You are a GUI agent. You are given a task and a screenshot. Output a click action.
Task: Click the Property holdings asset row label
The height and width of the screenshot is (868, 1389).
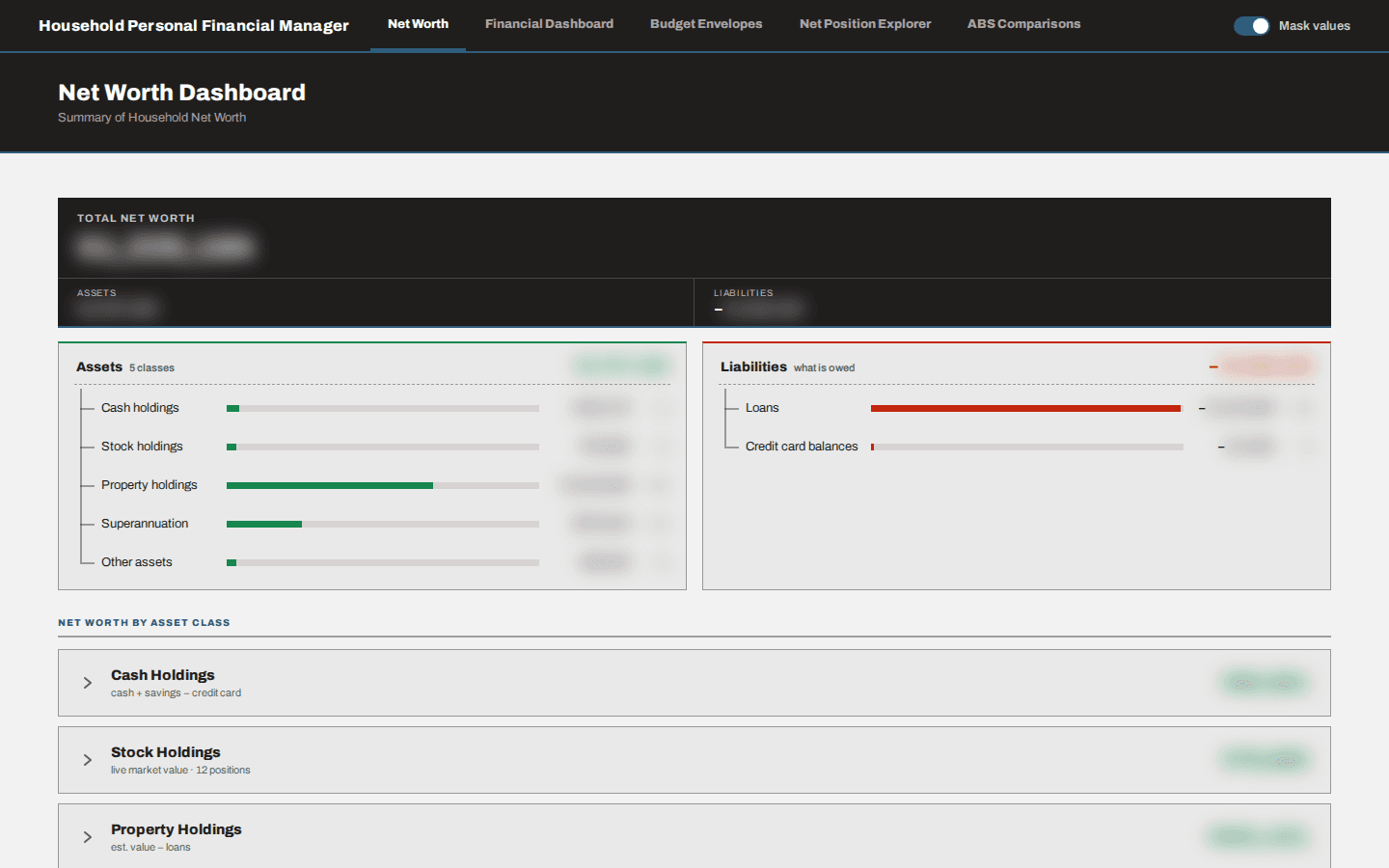150,485
